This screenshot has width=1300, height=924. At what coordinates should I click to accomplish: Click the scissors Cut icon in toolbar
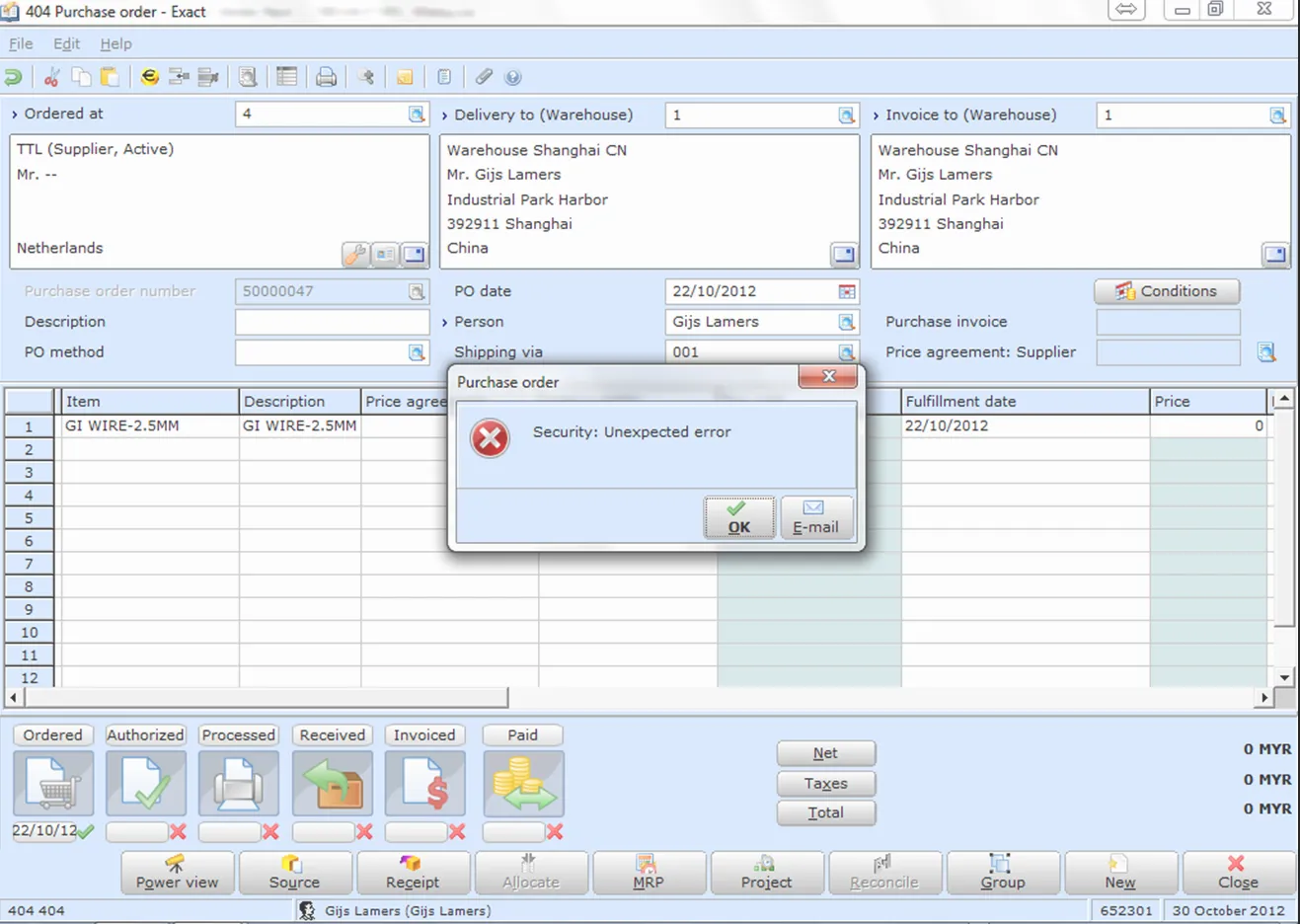[51, 77]
